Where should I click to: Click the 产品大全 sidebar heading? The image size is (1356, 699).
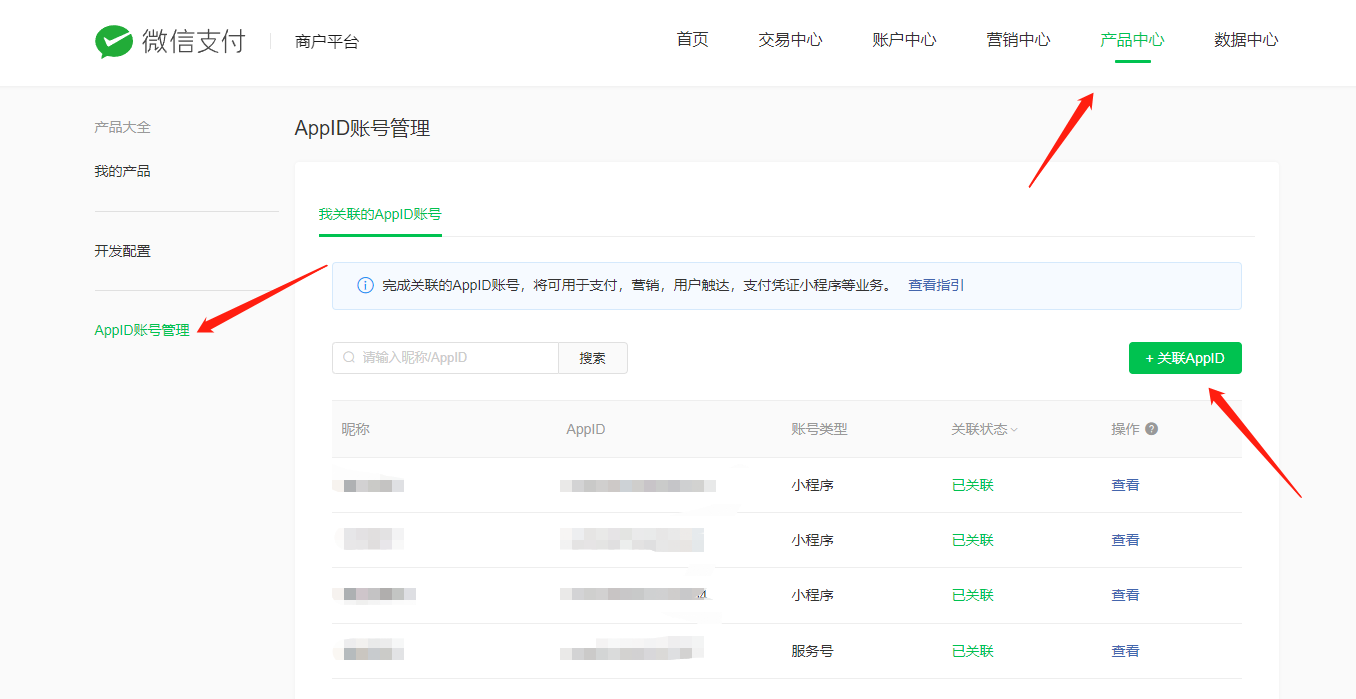122,127
